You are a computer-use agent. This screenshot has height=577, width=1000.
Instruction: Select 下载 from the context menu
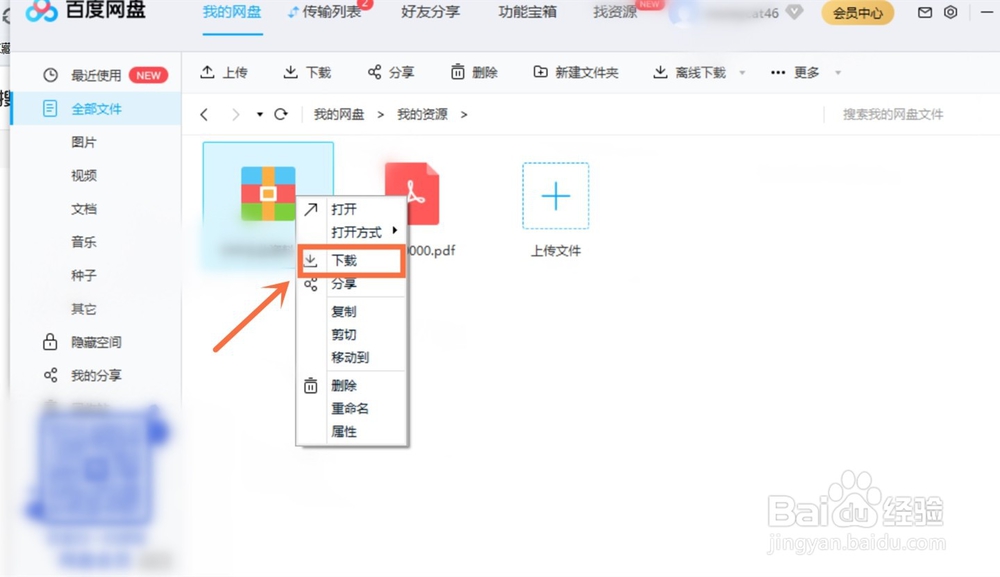[345, 260]
